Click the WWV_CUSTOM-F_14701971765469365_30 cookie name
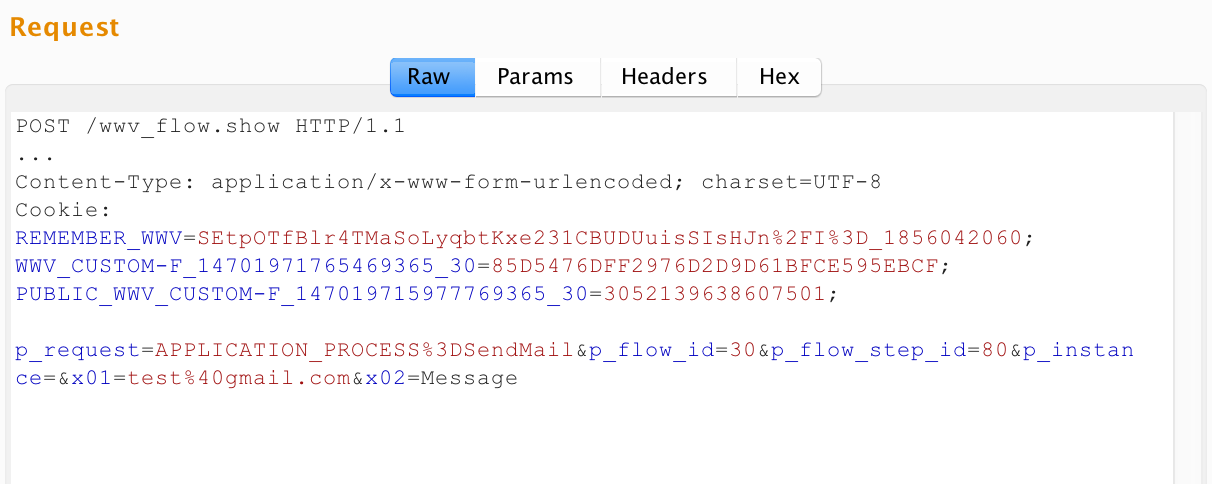The width and height of the screenshot is (1212, 484). click(x=245, y=267)
